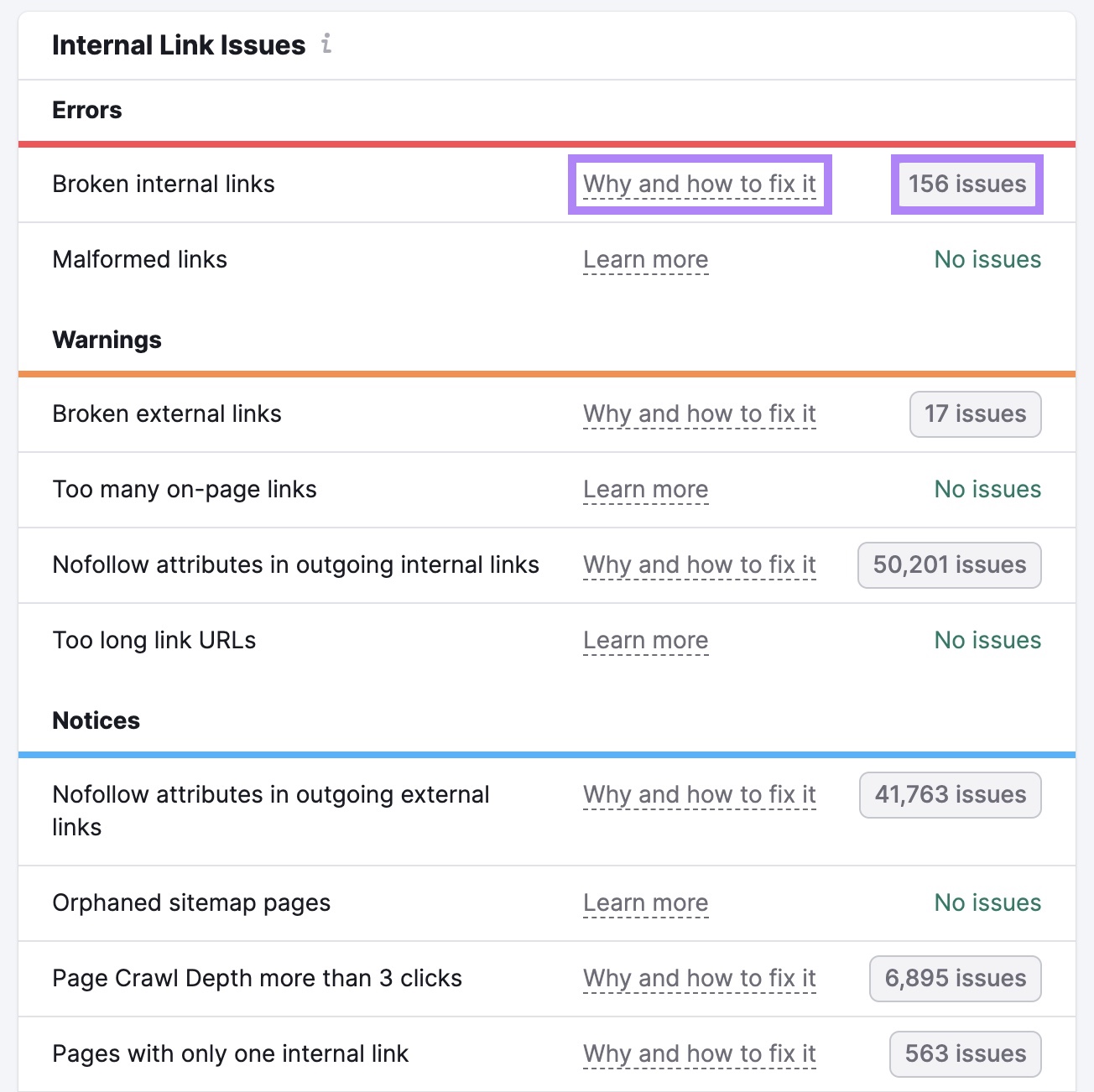
Task: Open 'Why and how to fix it' for Broken internal links
Action: [701, 184]
